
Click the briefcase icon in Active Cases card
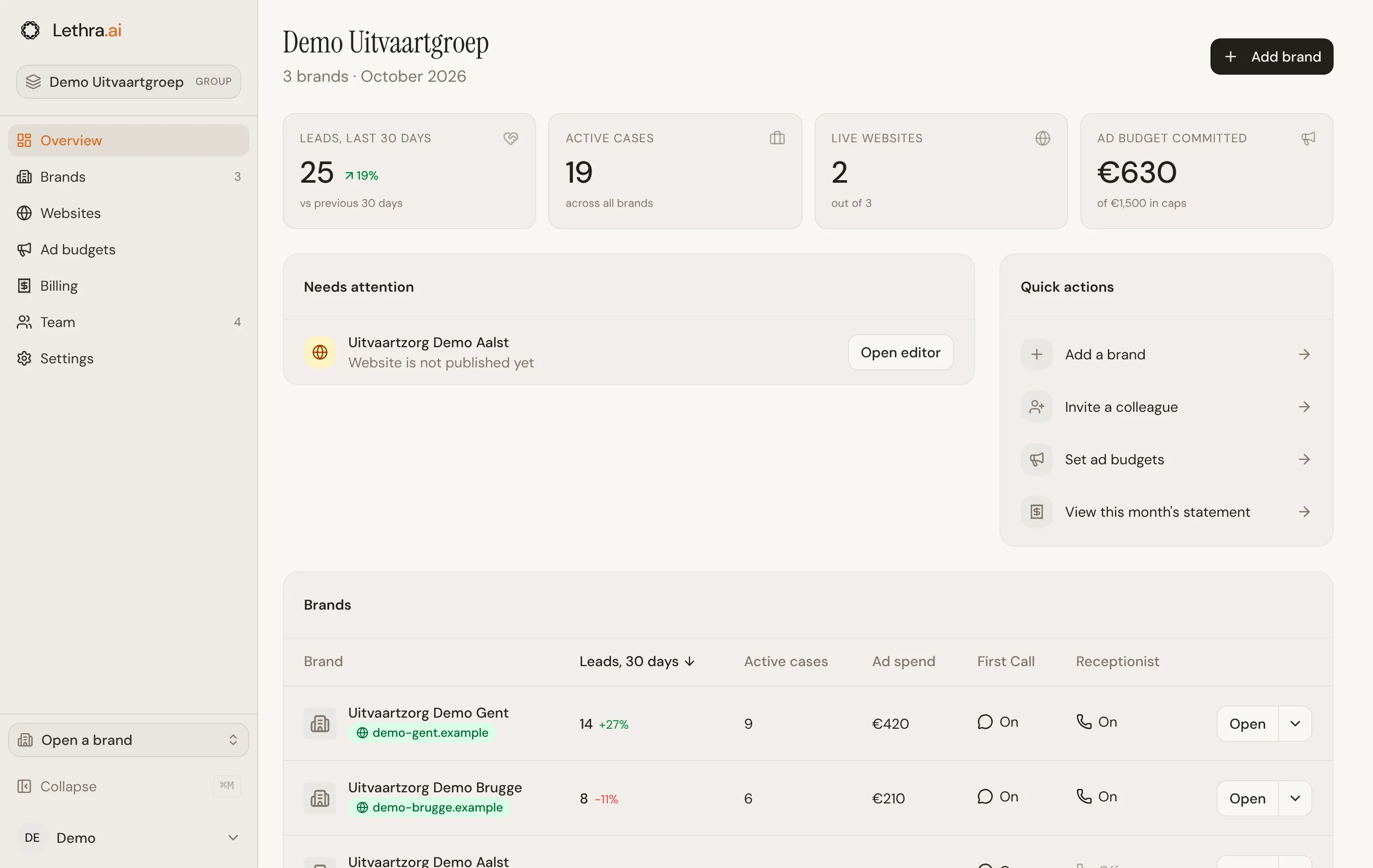click(x=777, y=138)
